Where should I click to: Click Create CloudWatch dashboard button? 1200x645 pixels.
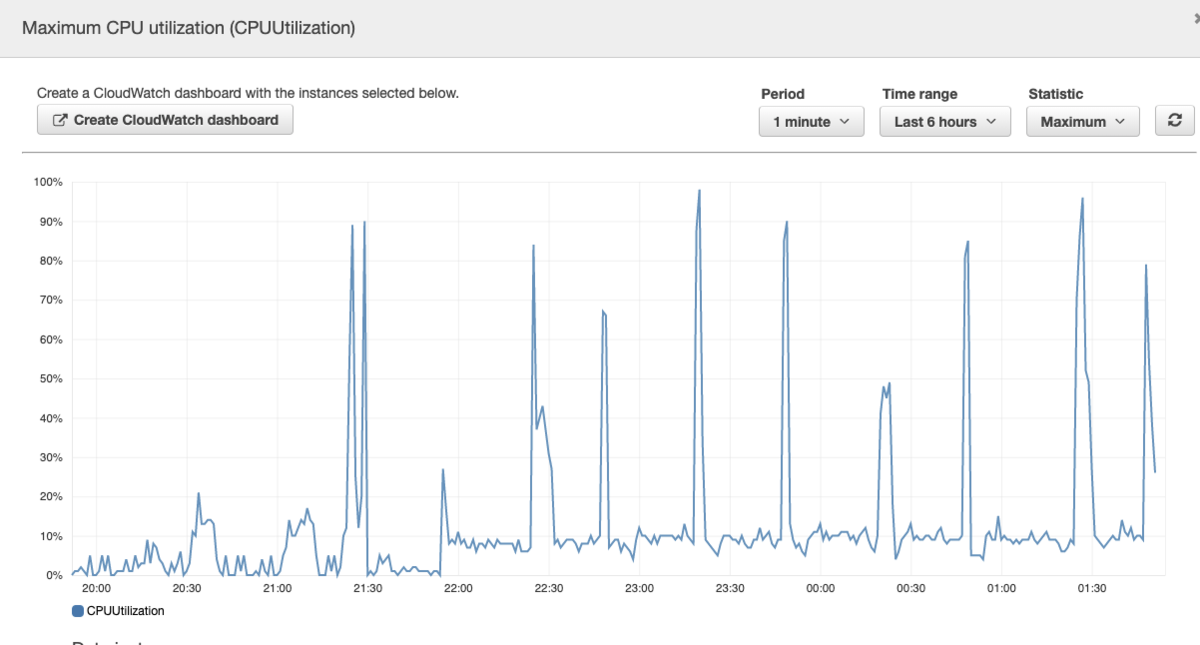click(165, 120)
